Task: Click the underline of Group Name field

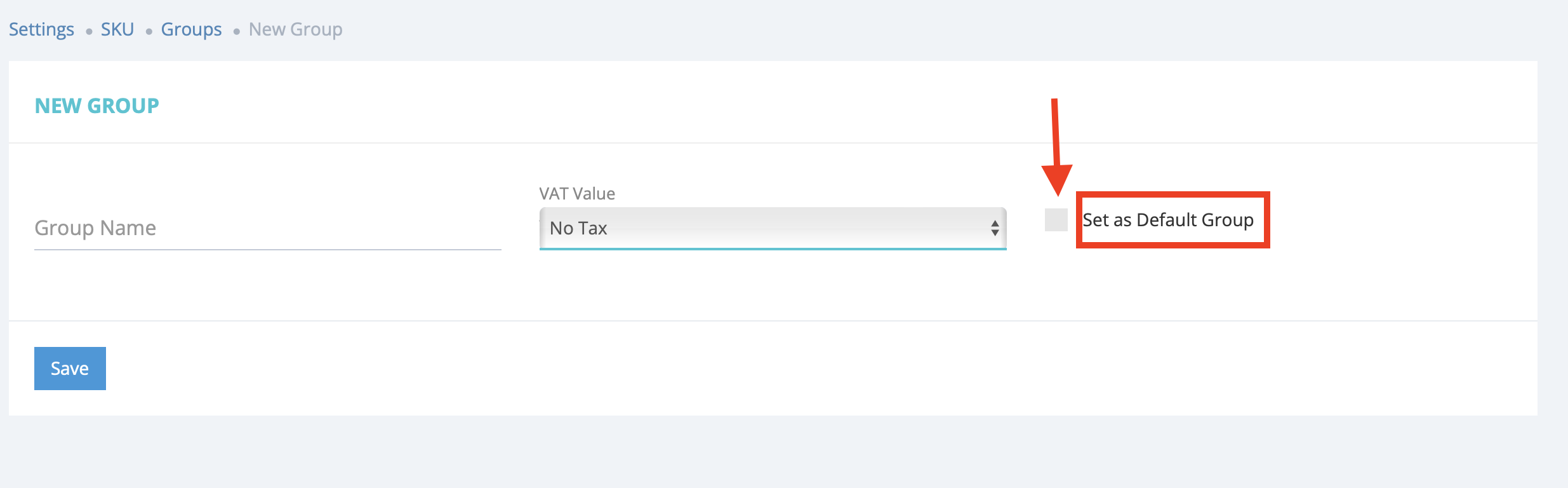Action: click(x=267, y=250)
